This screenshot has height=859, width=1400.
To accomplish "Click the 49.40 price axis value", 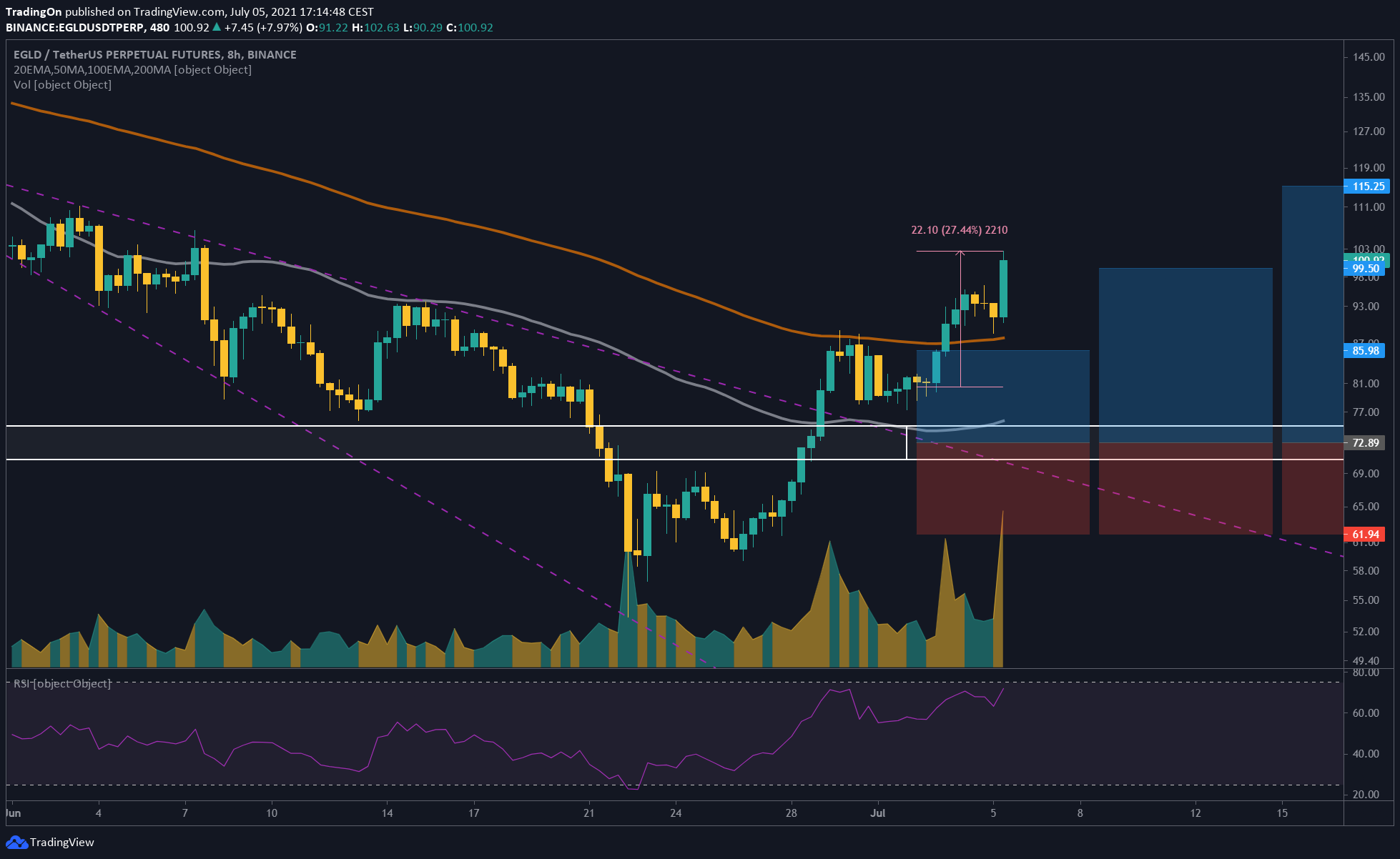I will [x=1366, y=661].
